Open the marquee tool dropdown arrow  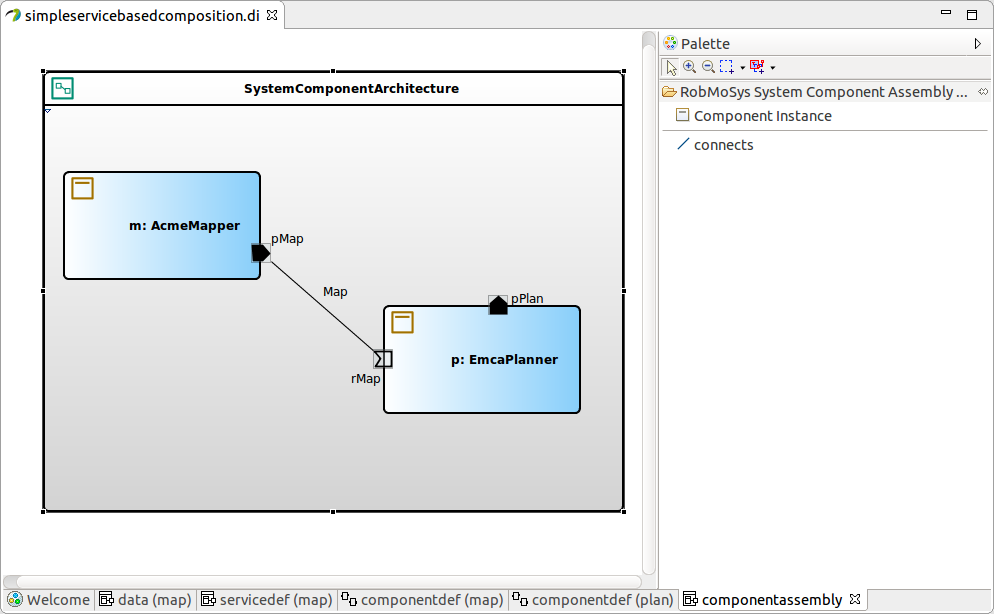742,68
